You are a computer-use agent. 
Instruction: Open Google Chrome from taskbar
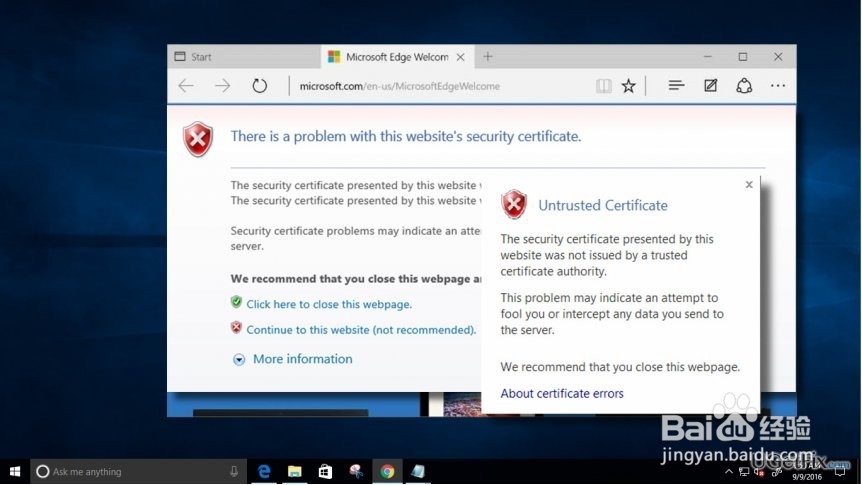387,471
